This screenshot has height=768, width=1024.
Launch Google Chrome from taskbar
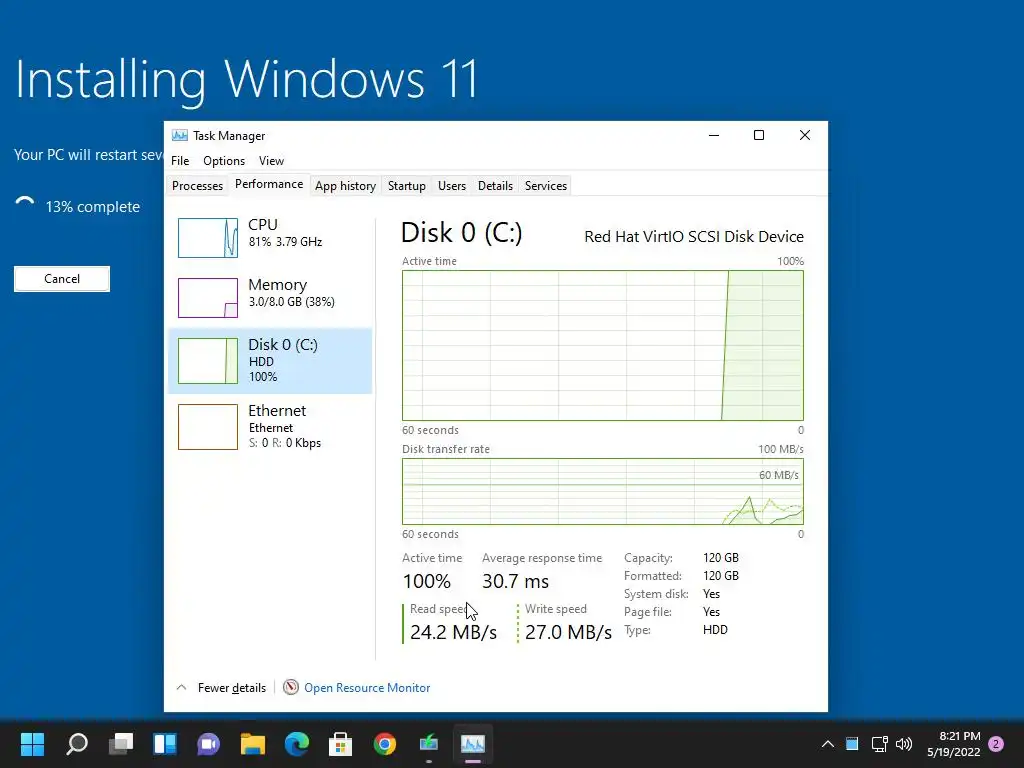(x=385, y=743)
